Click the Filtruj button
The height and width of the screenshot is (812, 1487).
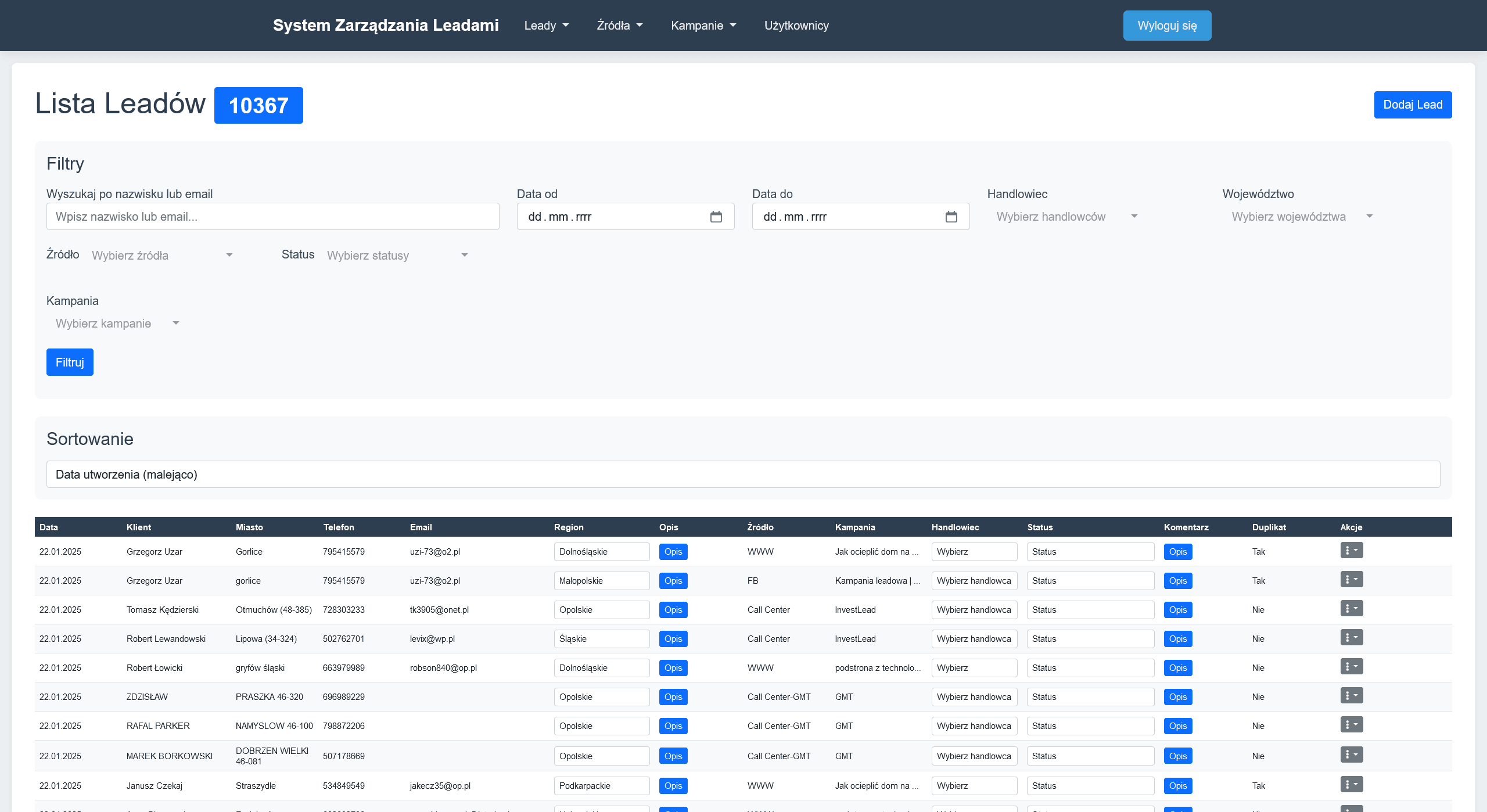tap(70, 362)
